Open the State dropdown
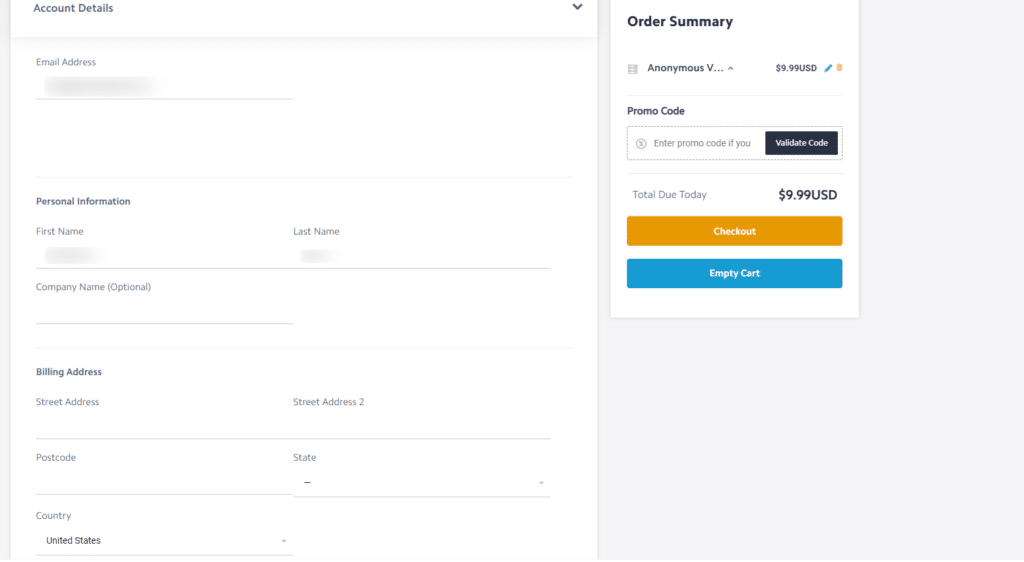The height and width of the screenshot is (562, 1024). pyautogui.click(x=422, y=482)
